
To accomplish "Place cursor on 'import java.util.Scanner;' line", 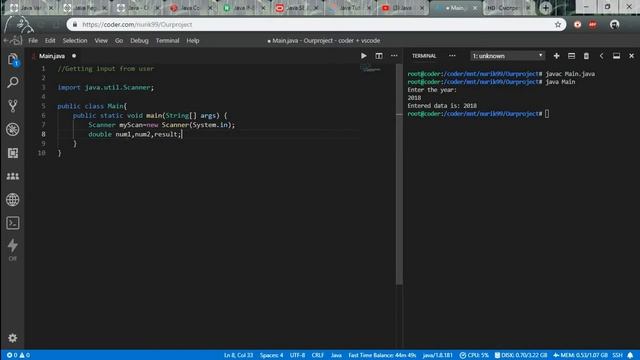I will click(106, 87).
